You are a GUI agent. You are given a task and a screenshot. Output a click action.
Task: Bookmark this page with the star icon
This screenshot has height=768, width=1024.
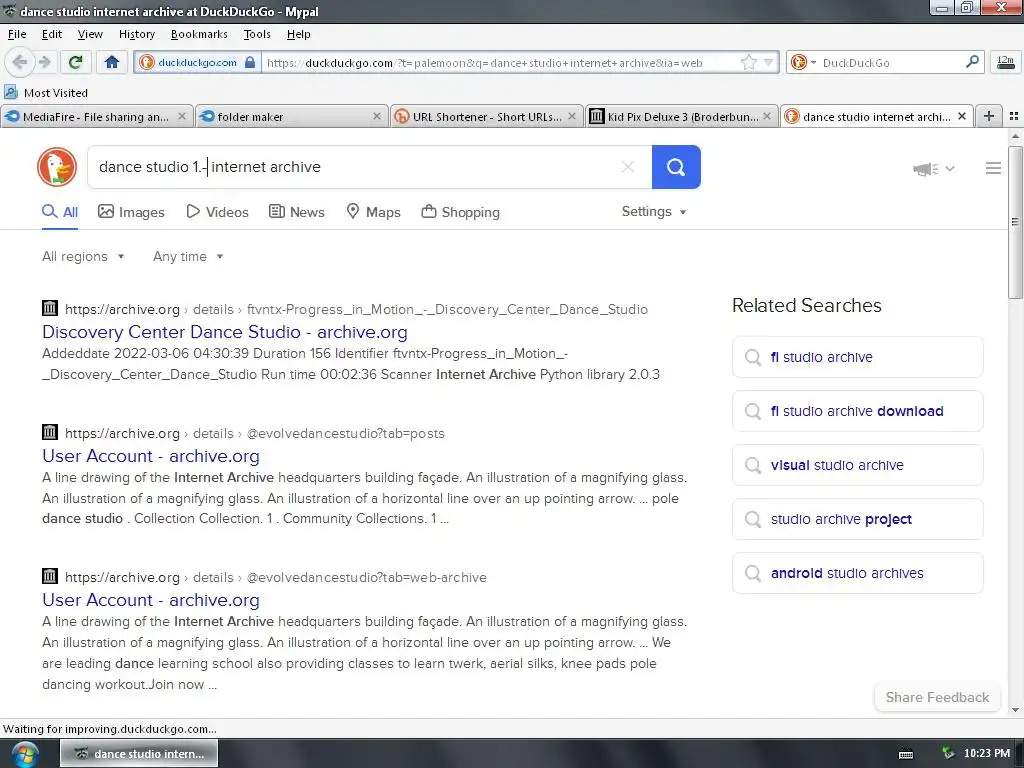[x=748, y=63]
